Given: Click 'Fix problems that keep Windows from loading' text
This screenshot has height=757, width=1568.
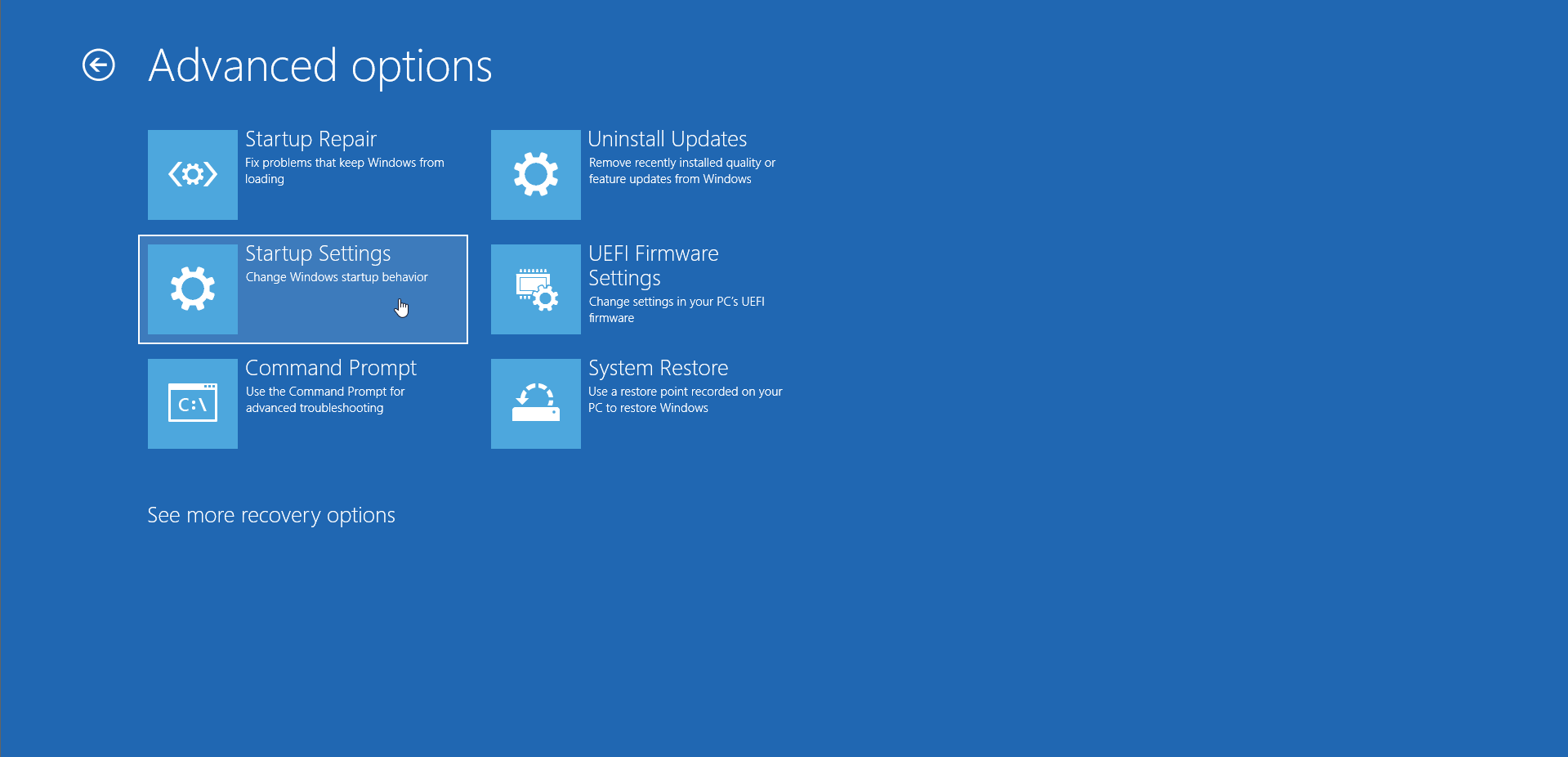Looking at the screenshot, I should click(x=345, y=171).
